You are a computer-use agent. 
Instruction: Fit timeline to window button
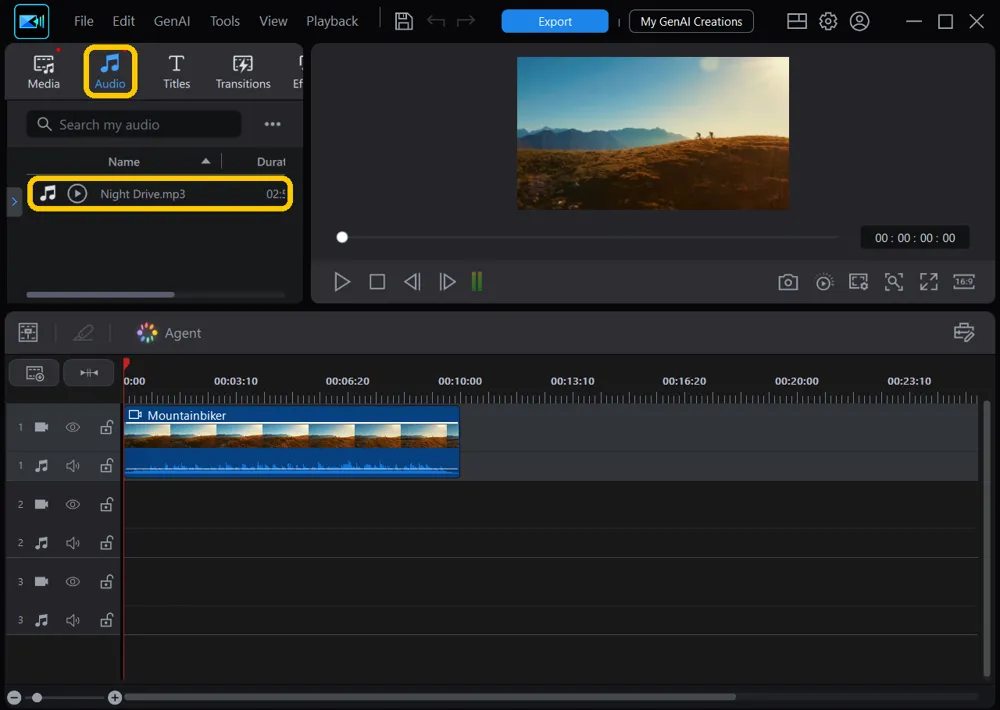click(x=89, y=373)
